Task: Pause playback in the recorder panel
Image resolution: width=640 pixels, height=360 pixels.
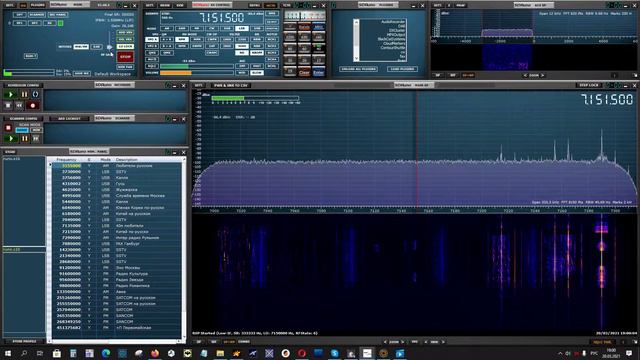Action: point(24,95)
